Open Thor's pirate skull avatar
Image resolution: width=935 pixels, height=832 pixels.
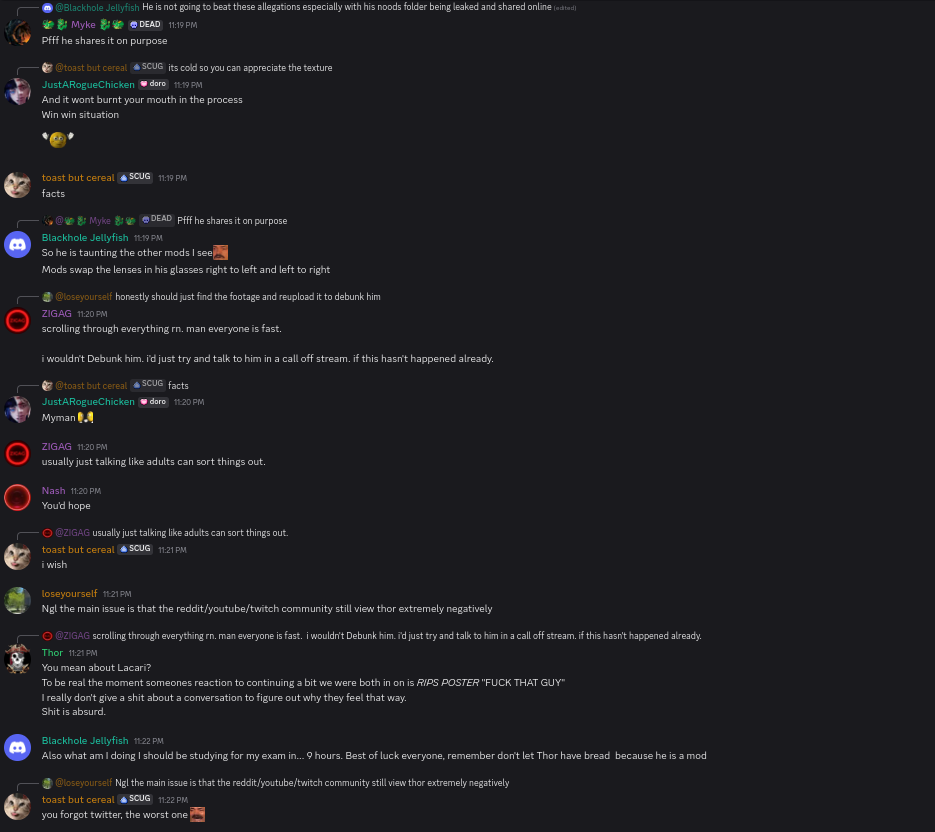tap(17, 660)
